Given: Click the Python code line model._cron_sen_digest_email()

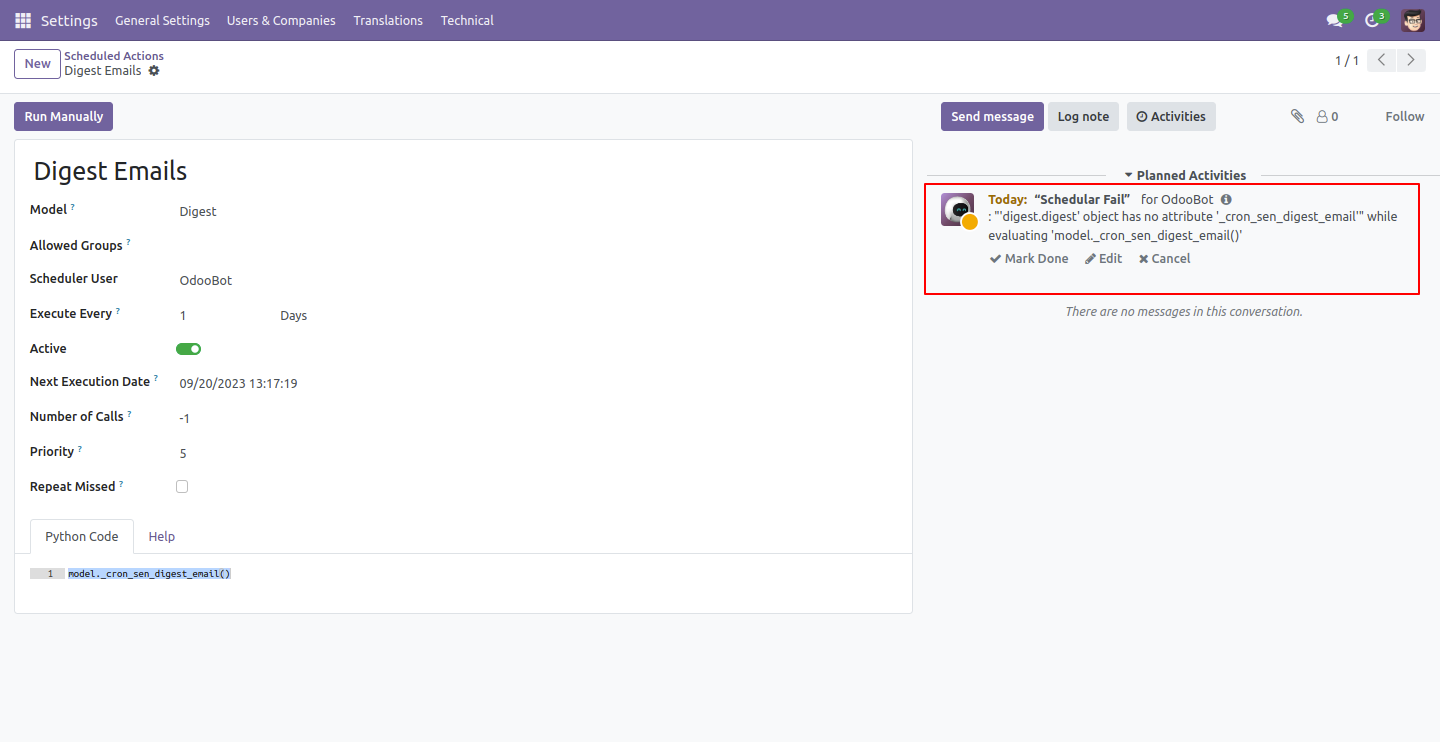Looking at the screenshot, I should point(149,574).
